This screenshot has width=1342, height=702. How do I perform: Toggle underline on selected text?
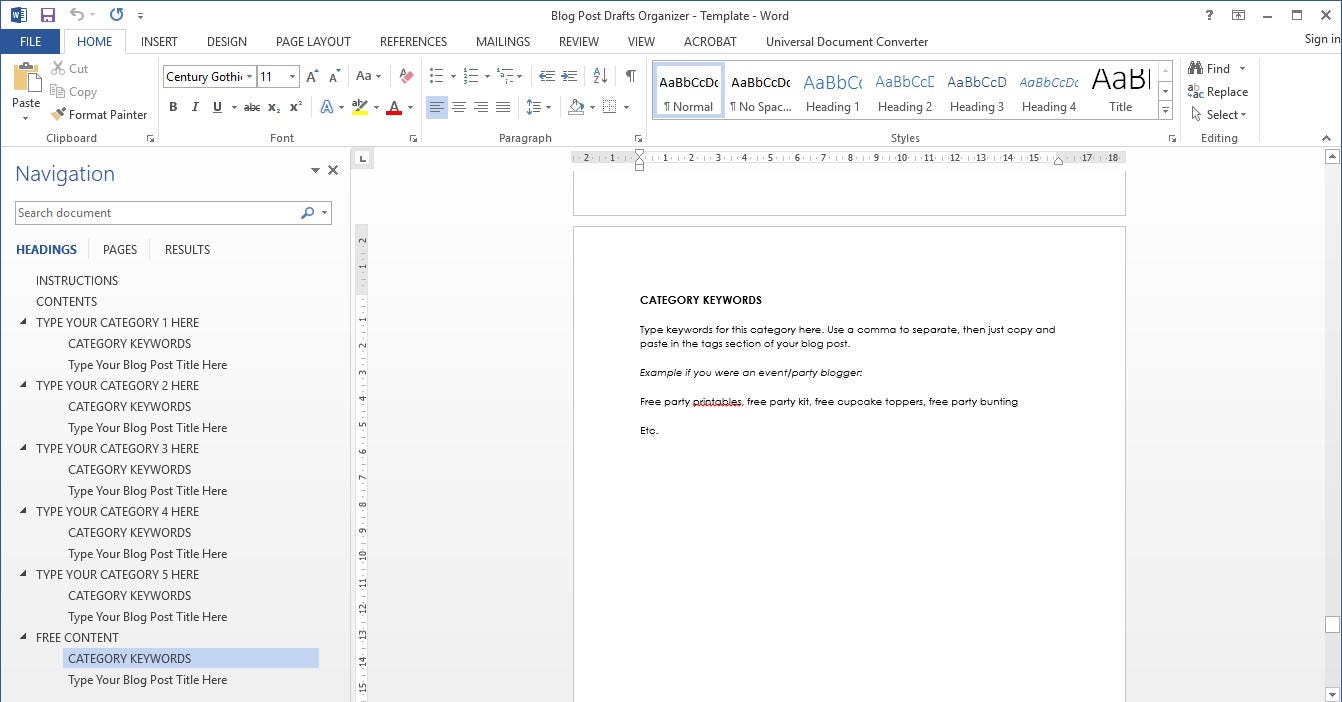coord(217,107)
